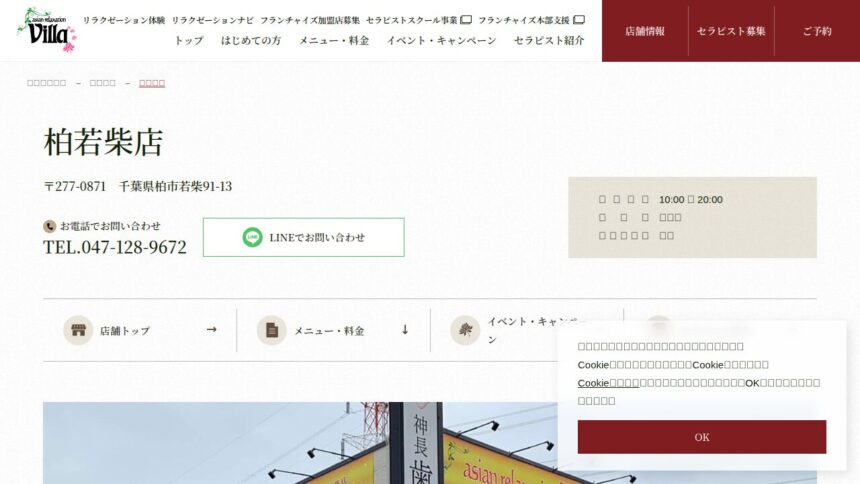Click the tree icon for イベント・キャンペーン
This screenshot has height=484, width=860.
(x=465, y=330)
